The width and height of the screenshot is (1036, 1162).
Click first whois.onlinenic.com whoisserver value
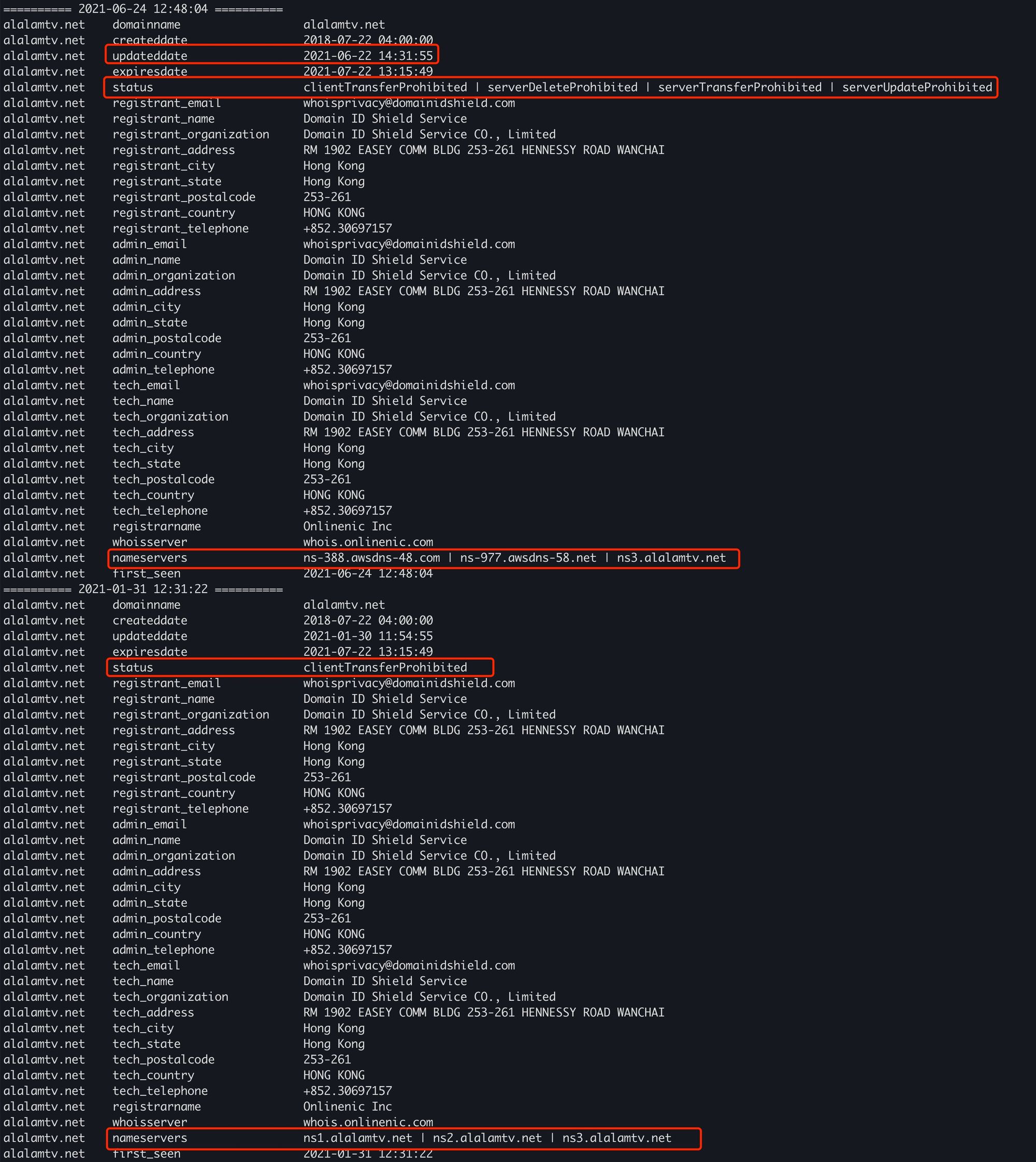point(368,542)
